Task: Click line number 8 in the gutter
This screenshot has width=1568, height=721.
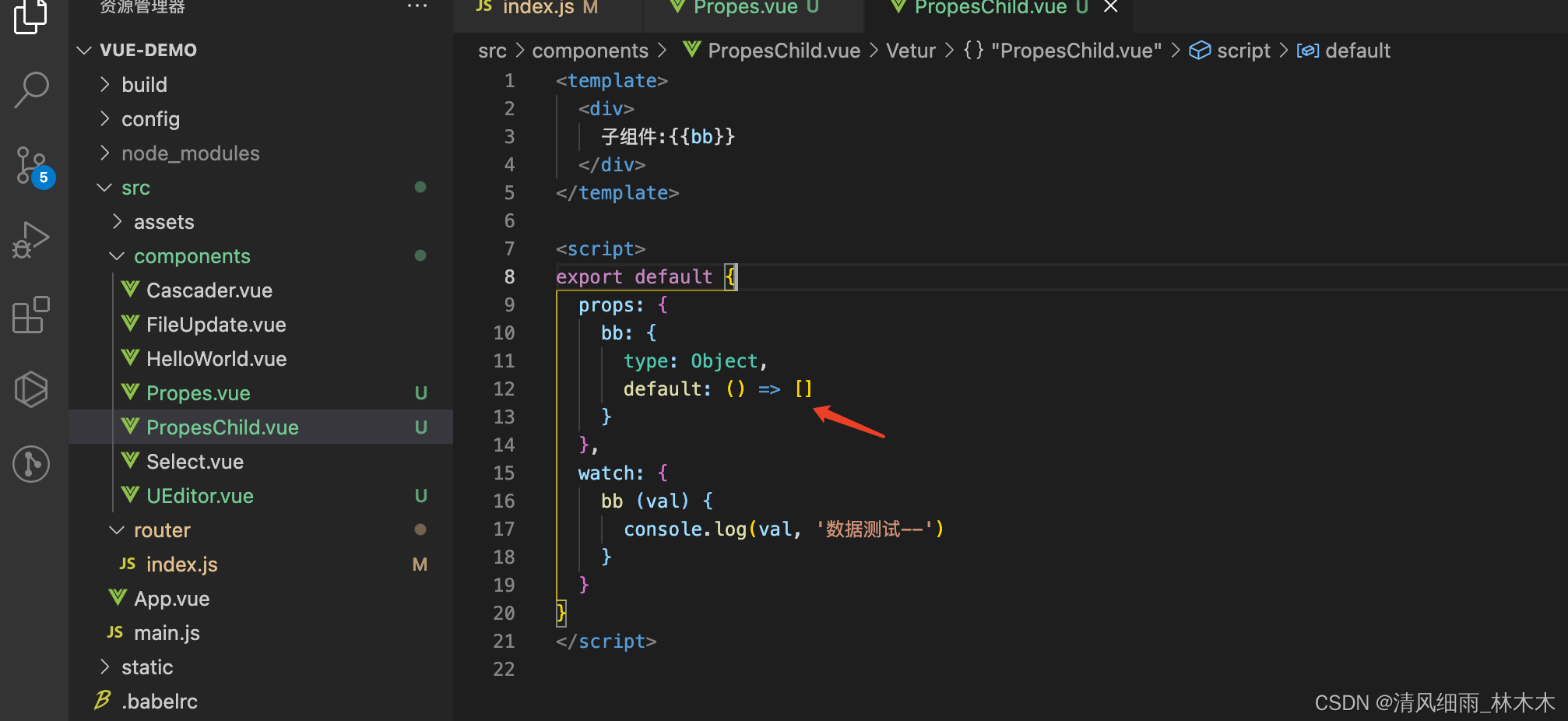Action: (509, 276)
